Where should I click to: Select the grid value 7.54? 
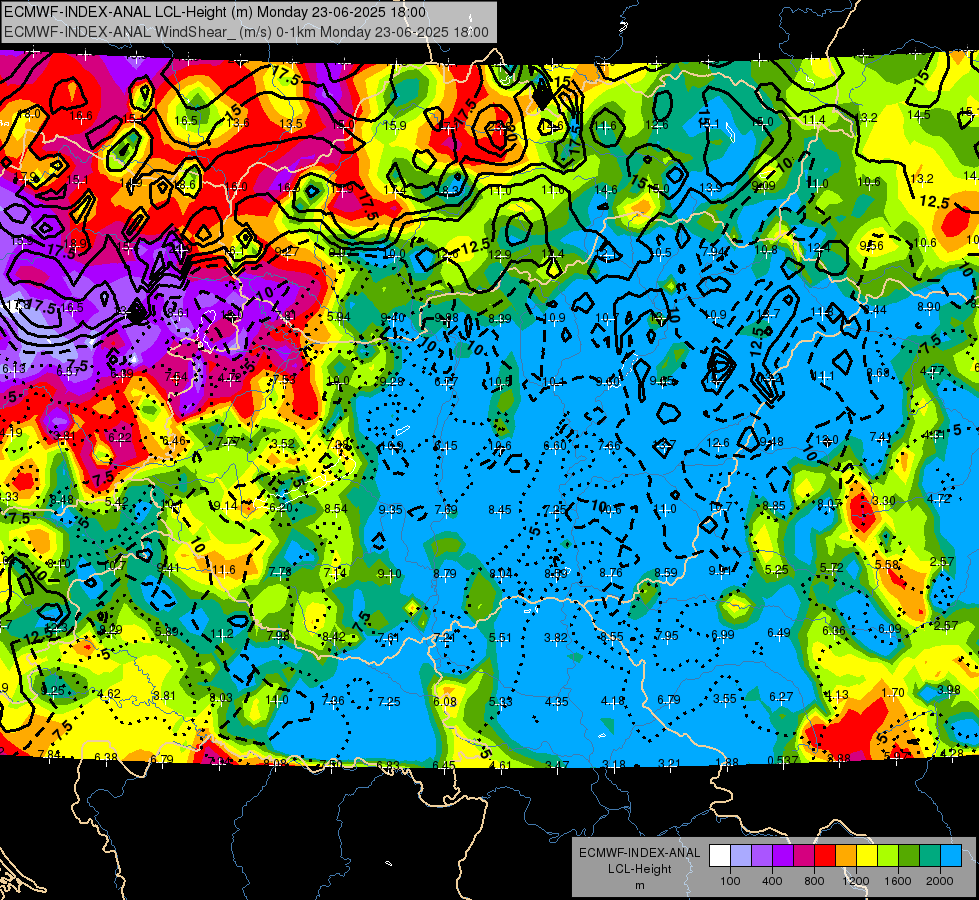tap(176, 377)
